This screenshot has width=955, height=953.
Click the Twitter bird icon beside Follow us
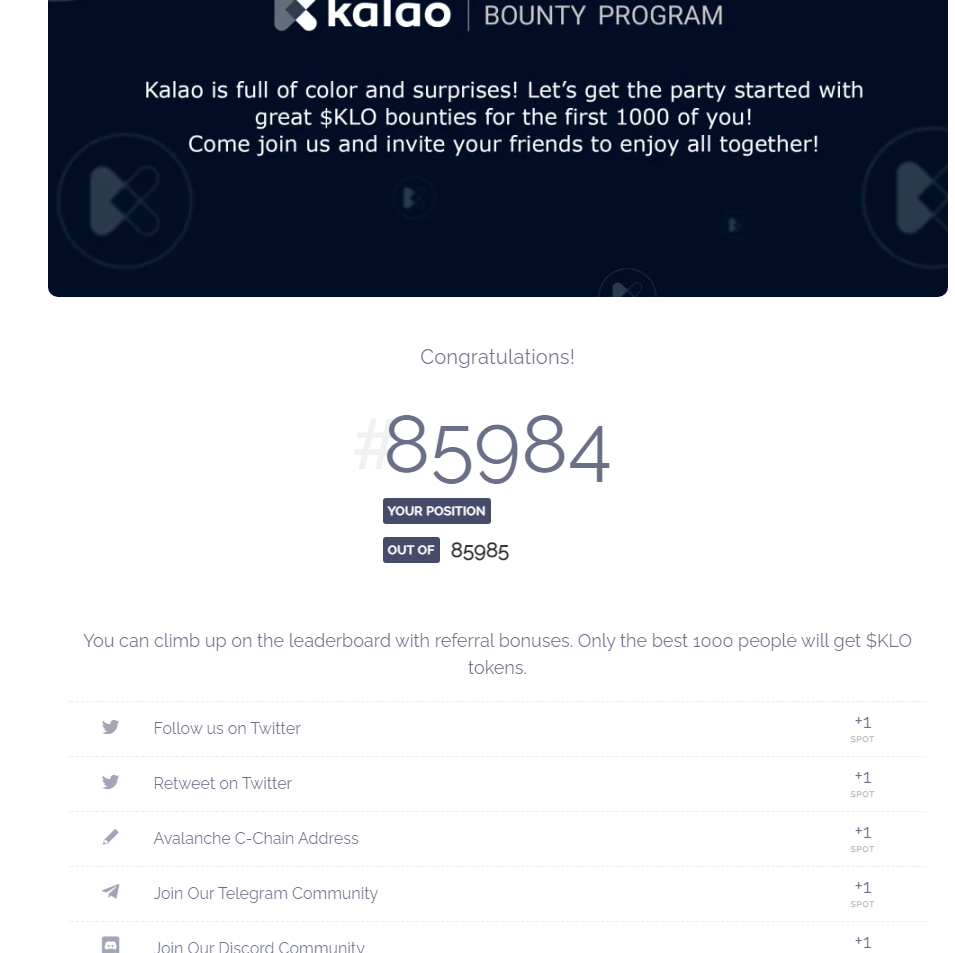[x=110, y=727]
